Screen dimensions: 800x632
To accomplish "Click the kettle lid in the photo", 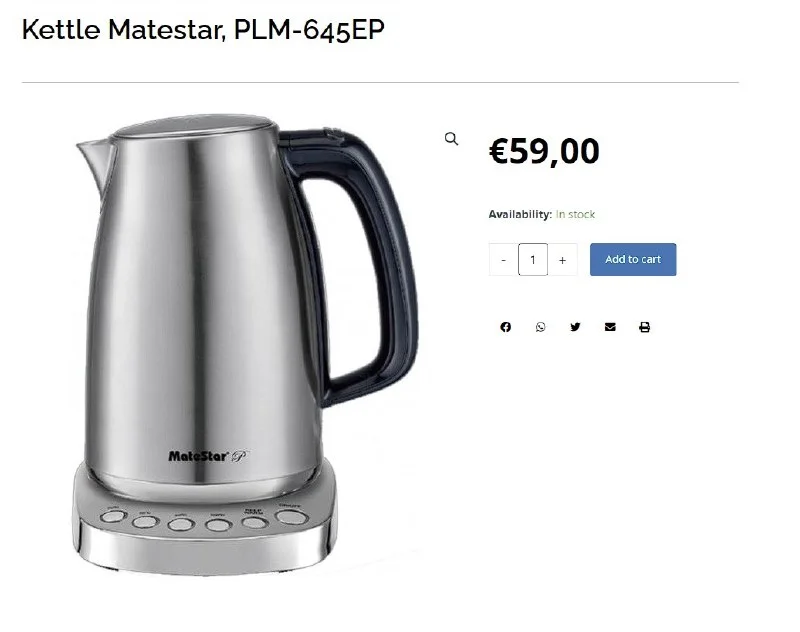I will pos(194,125).
